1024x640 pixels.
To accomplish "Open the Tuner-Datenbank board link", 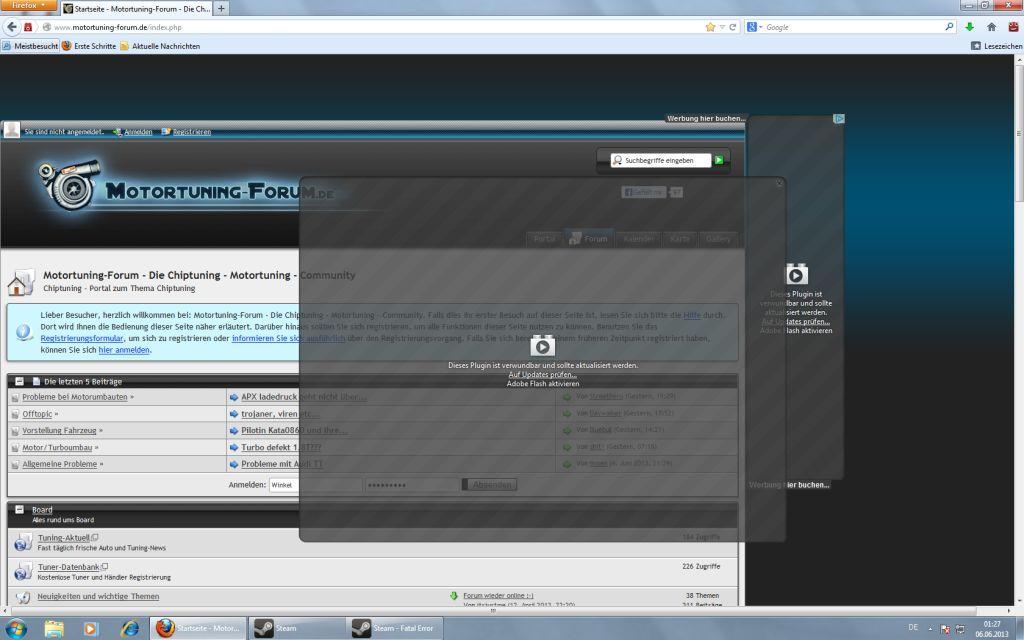I will (x=69, y=567).
